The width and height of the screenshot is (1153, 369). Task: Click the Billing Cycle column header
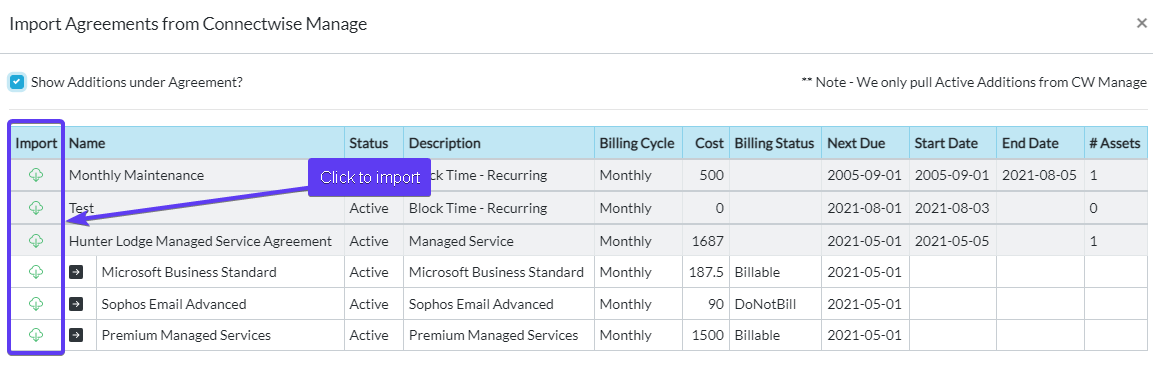click(638, 143)
